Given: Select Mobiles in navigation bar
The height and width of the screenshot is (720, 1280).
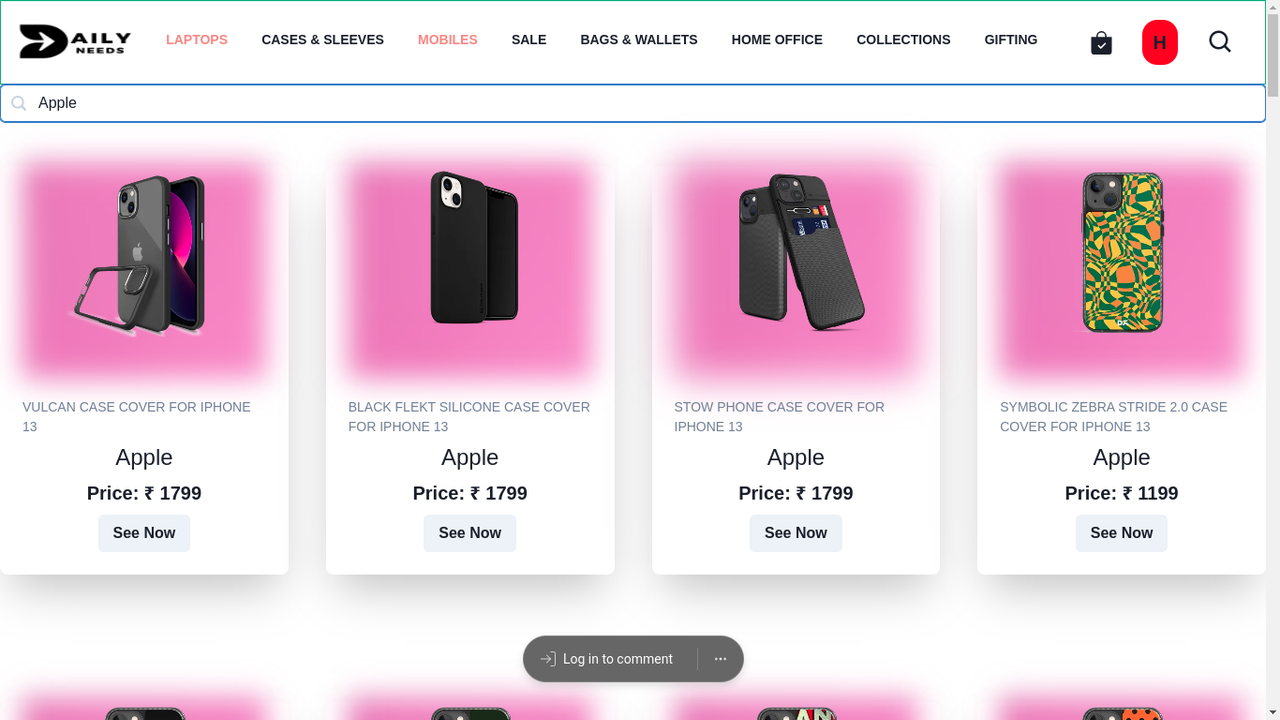Looking at the screenshot, I should (x=448, y=40).
